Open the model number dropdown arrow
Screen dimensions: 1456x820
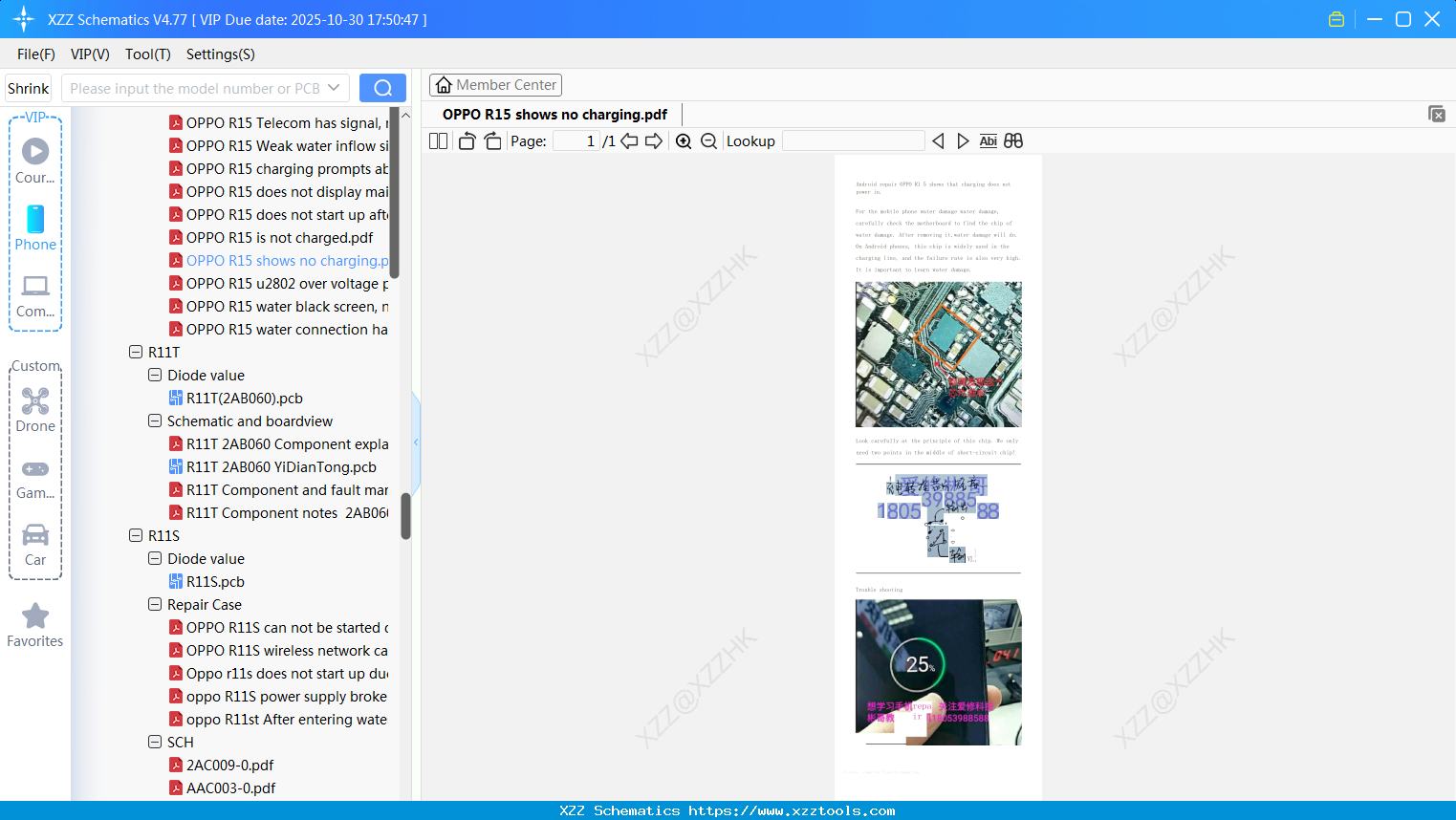point(334,88)
